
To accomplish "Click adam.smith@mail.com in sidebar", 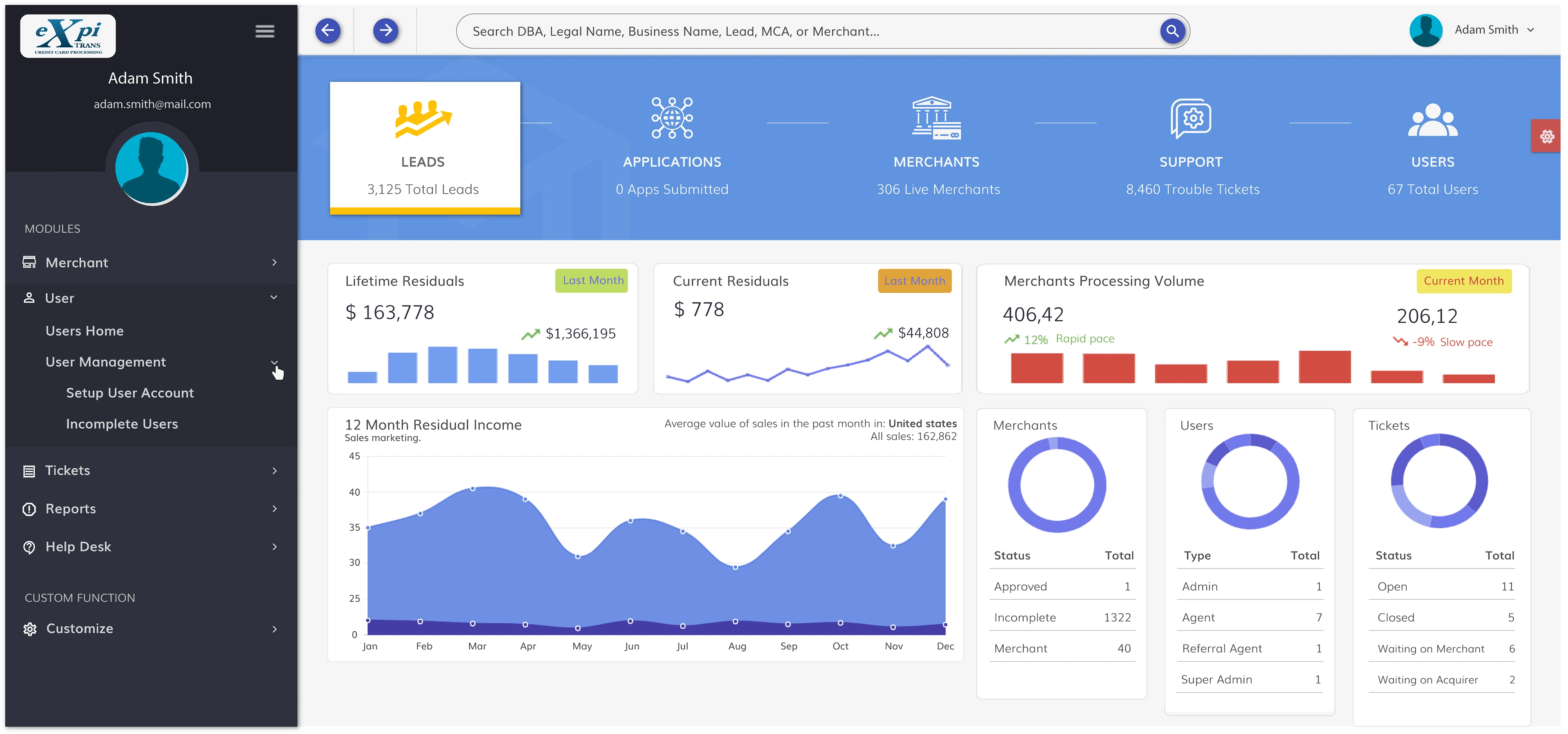I will point(152,104).
